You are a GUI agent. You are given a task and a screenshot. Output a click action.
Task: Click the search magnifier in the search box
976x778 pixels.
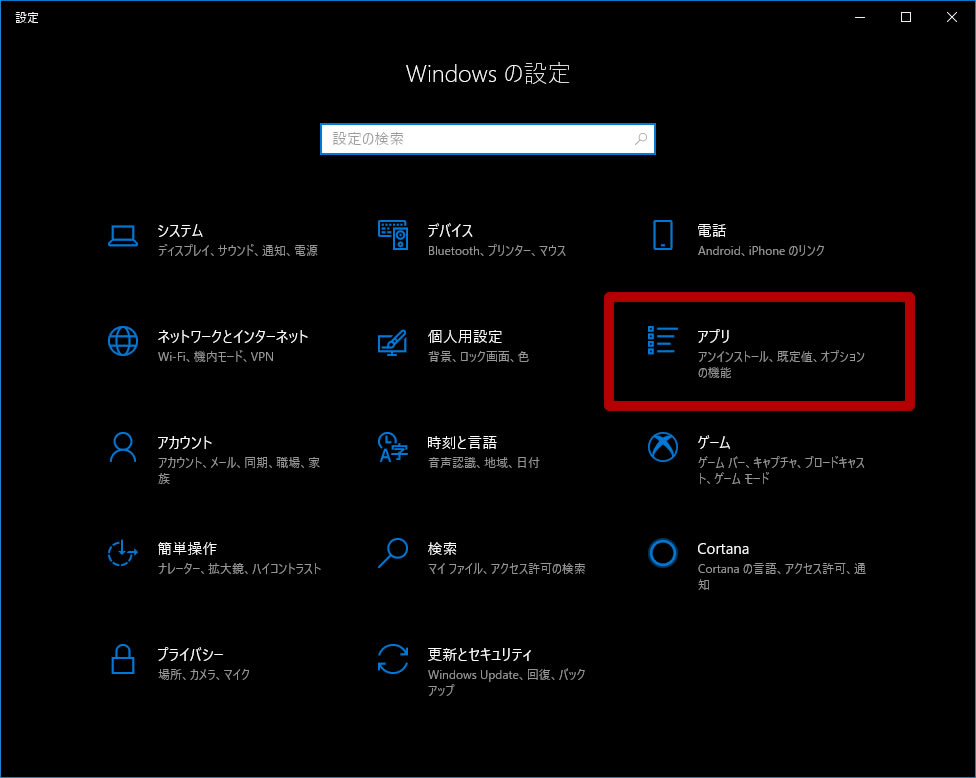[640, 139]
